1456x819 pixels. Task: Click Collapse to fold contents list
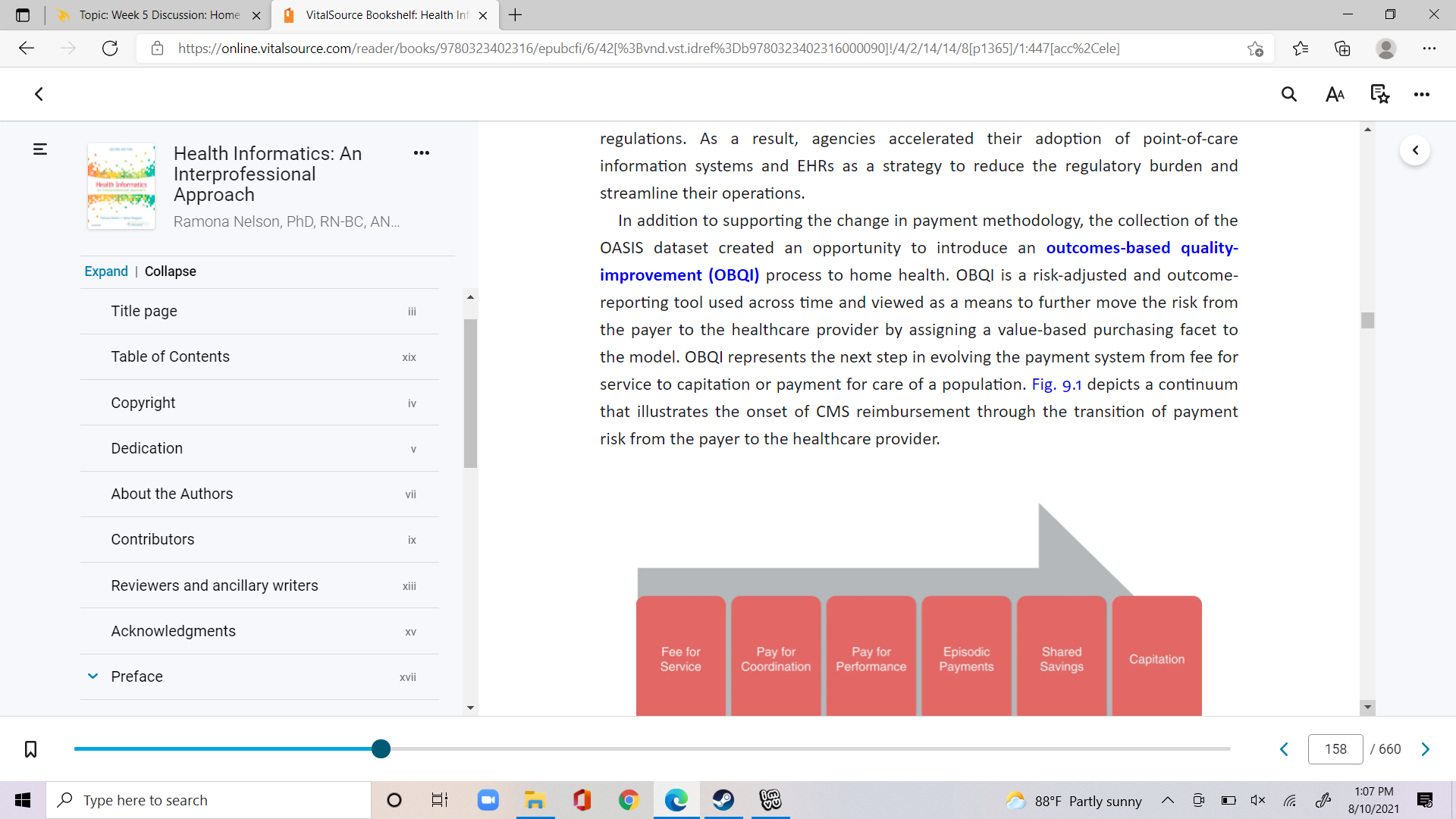pyautogui.click(x=171, y=271)
